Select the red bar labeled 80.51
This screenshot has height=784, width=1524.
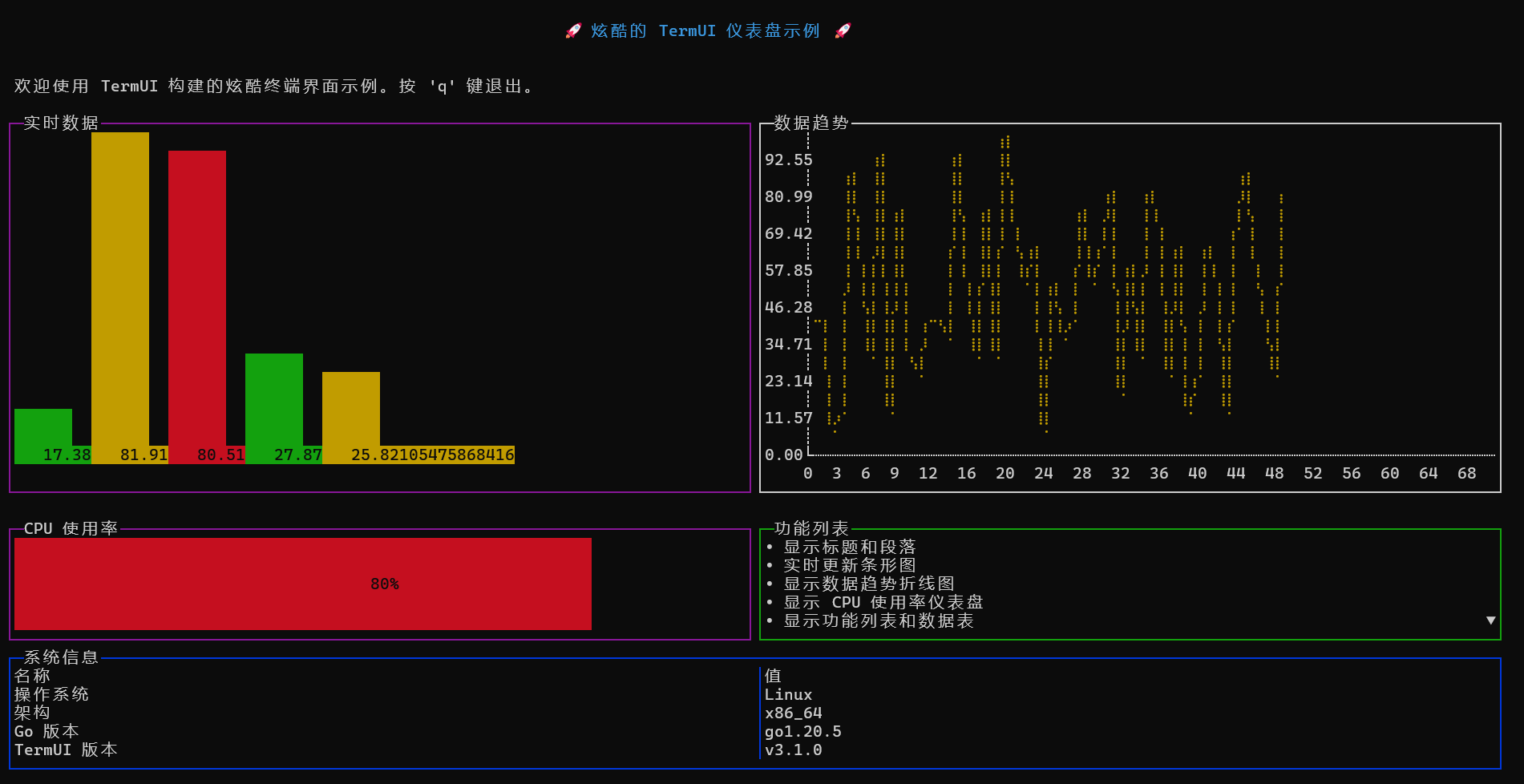click(197, 307)
